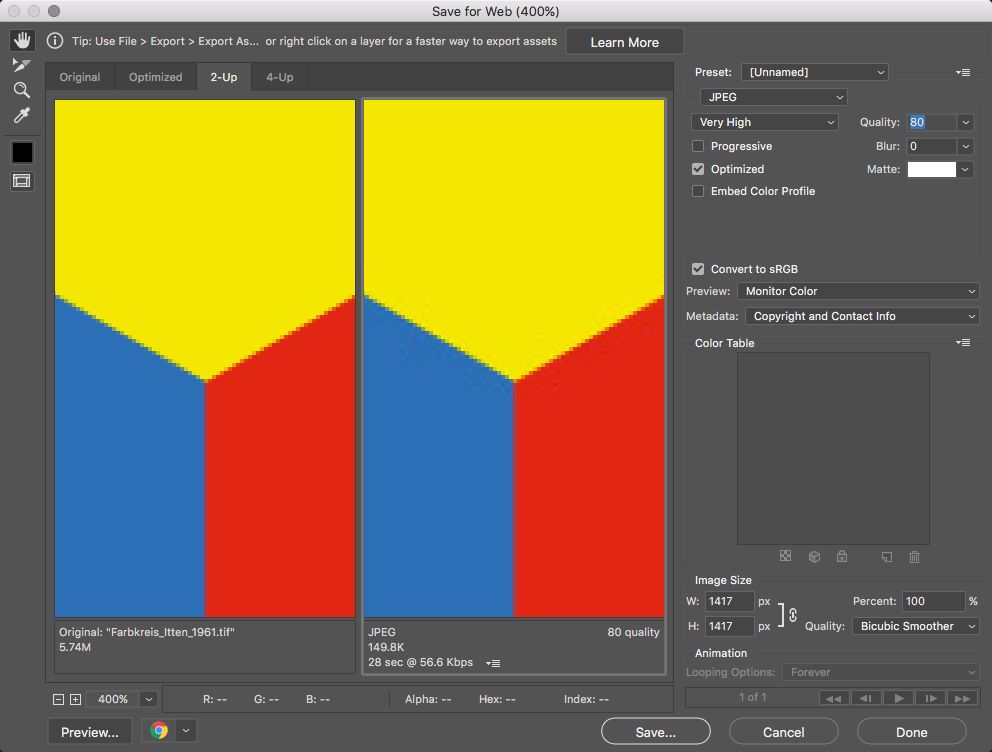Click the Chrome browser preview icon
Image resolution: width=992 pixels, height=752 pixels.
(x=159, y=731)
